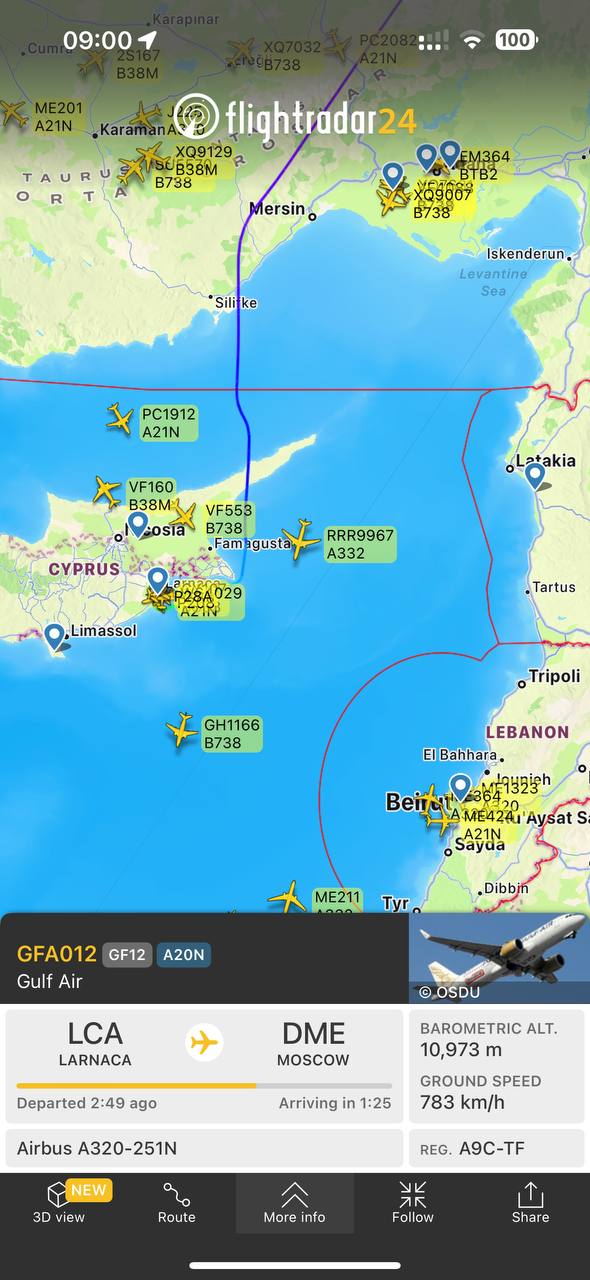
Task: Tap the Nicosia airport pin
Action: [137, 524]
